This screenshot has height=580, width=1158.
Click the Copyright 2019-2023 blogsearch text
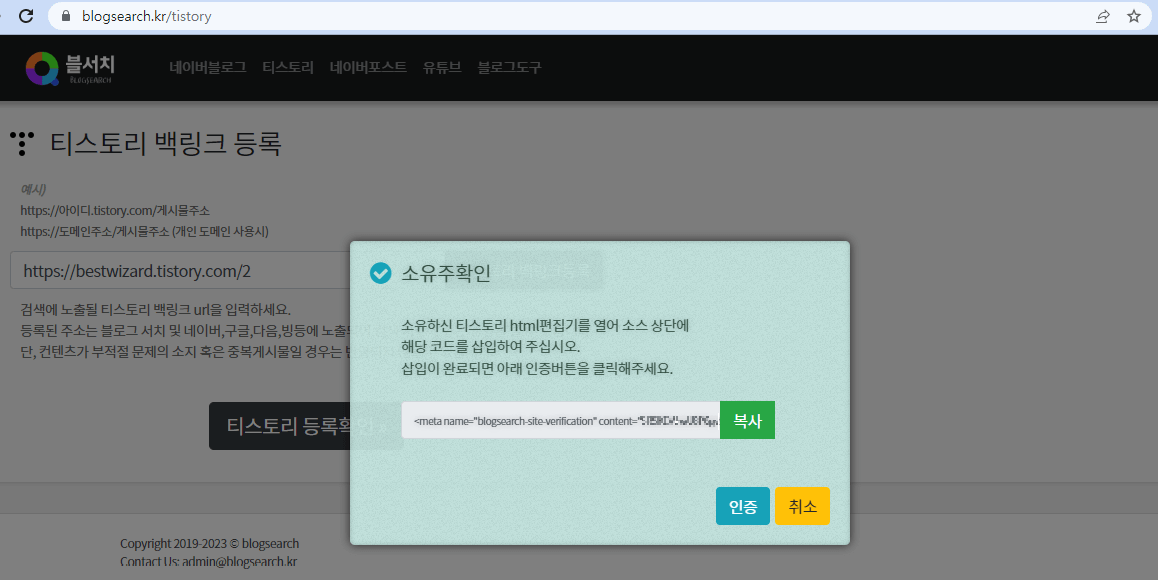point(210,544)
